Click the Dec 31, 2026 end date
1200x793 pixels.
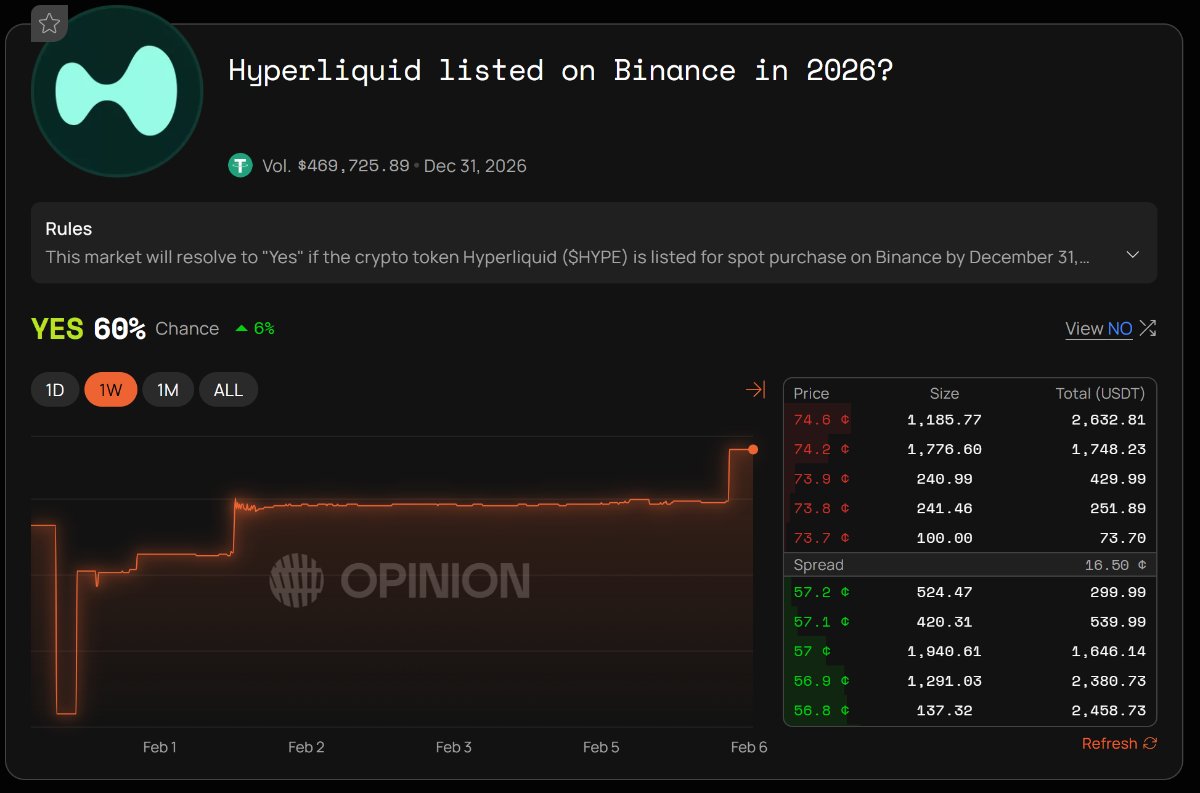(x=475, y=165)
